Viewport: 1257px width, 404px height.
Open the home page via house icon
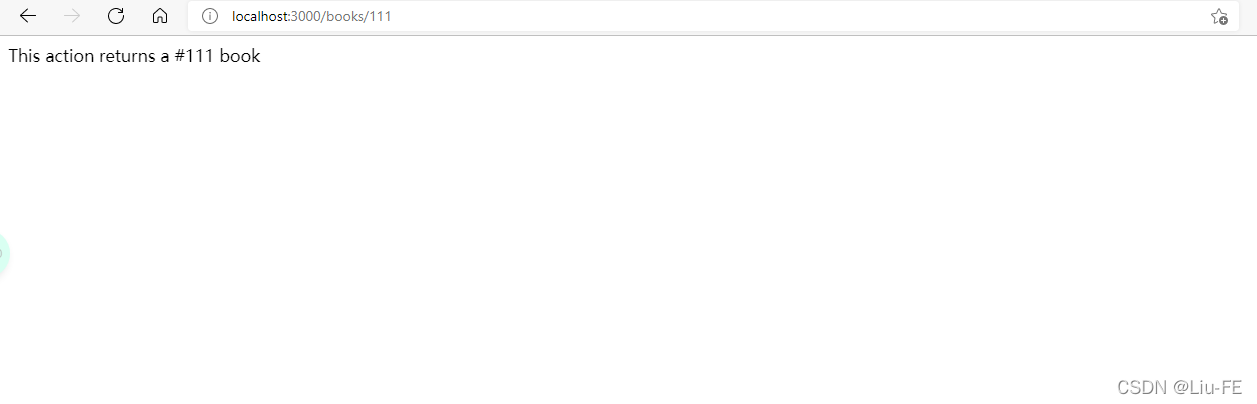[x=160, y=16]
